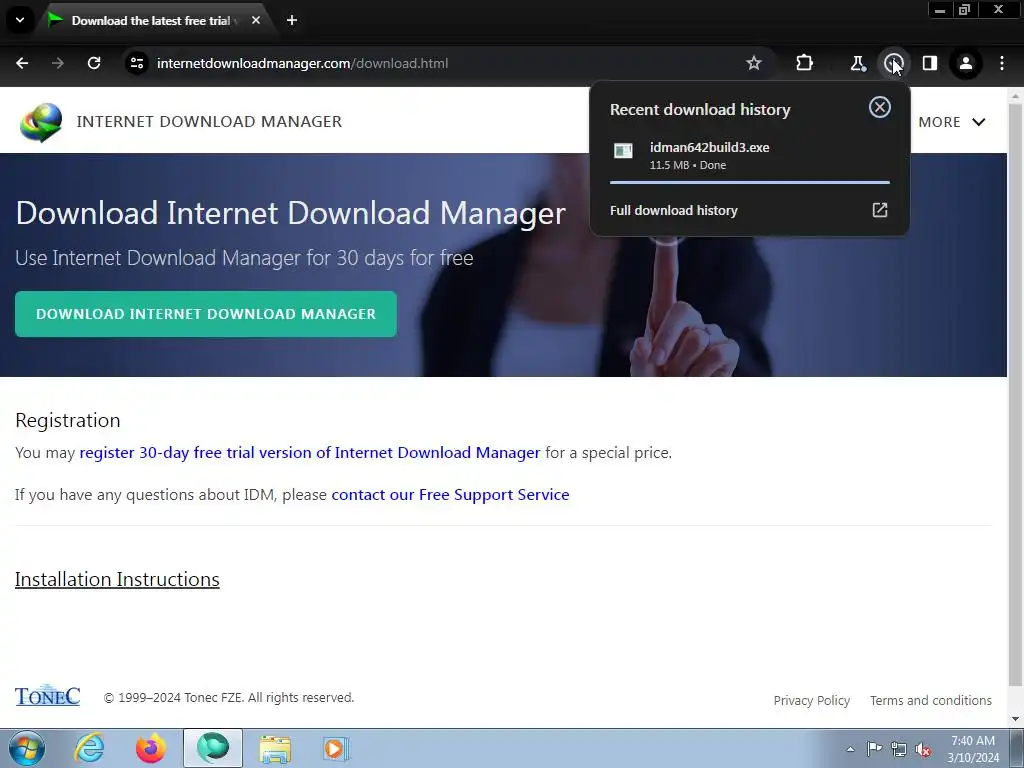This screenshot has width=1024, height=768.
Task: Open Chrome Labs flask icon
Action: 857,63
